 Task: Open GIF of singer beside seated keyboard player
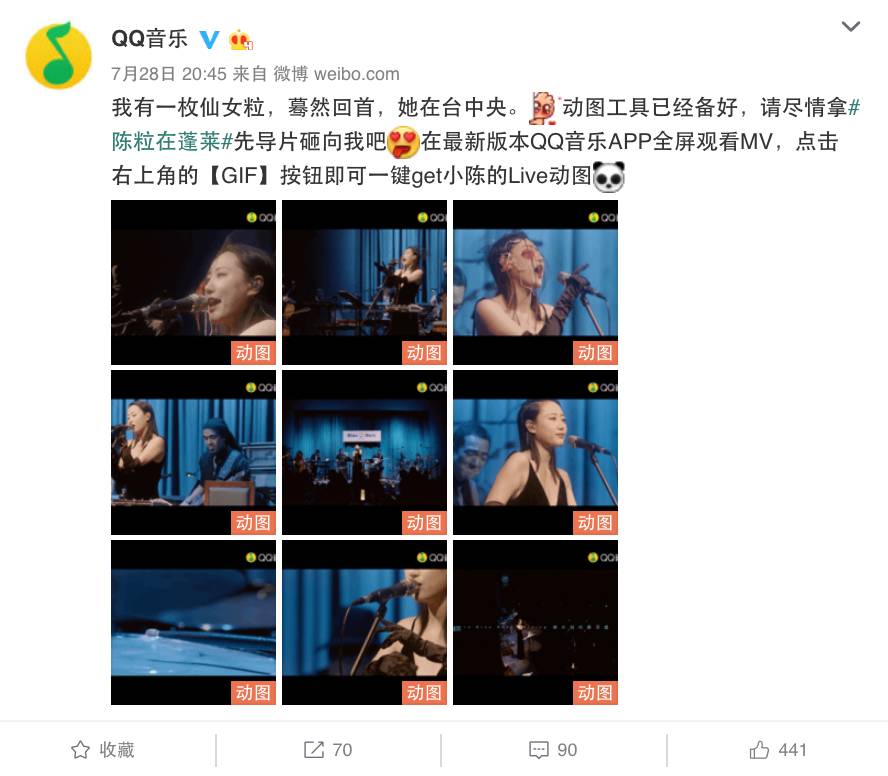194,453
